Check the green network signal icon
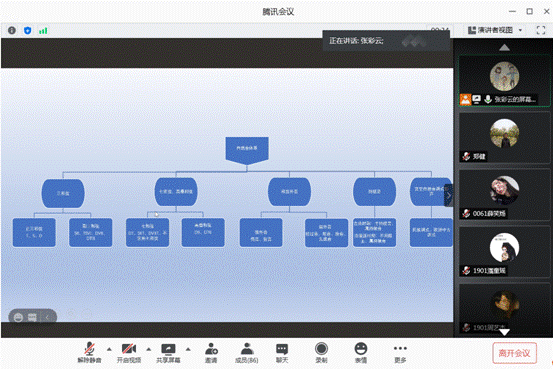553x369 pixels. (43, 31)
